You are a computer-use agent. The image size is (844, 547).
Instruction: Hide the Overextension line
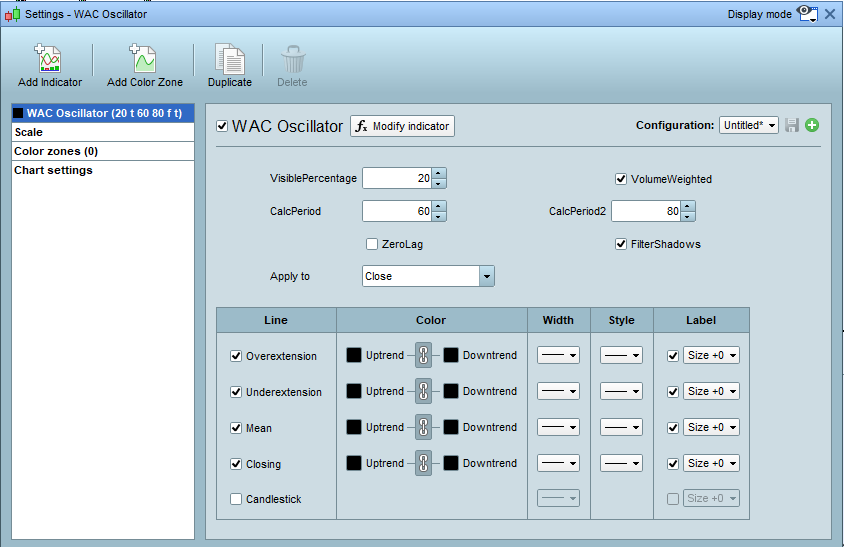point(236,356)
